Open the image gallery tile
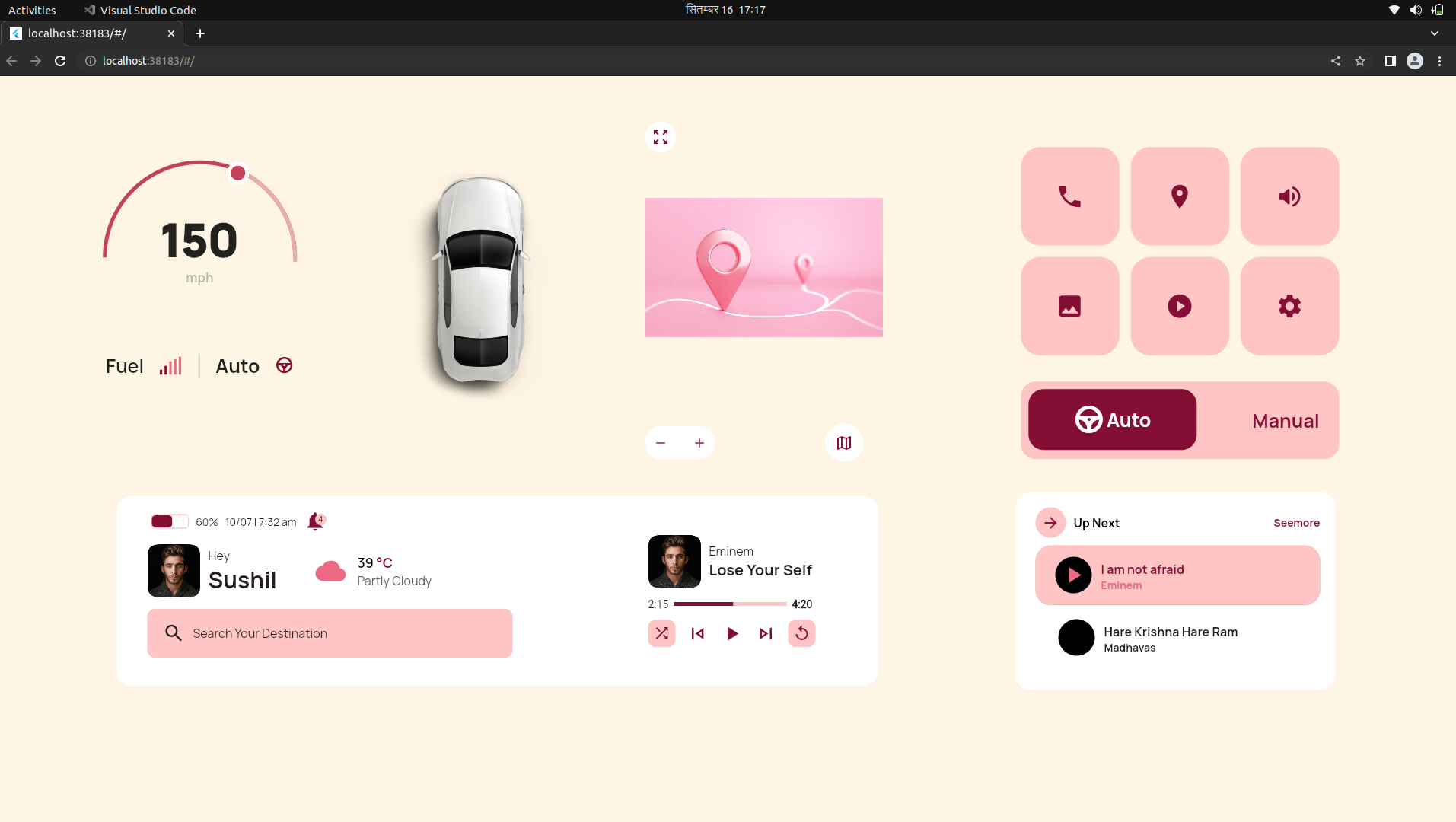The height and width of the screenshot is (822, 1456). coord(1069,306)
